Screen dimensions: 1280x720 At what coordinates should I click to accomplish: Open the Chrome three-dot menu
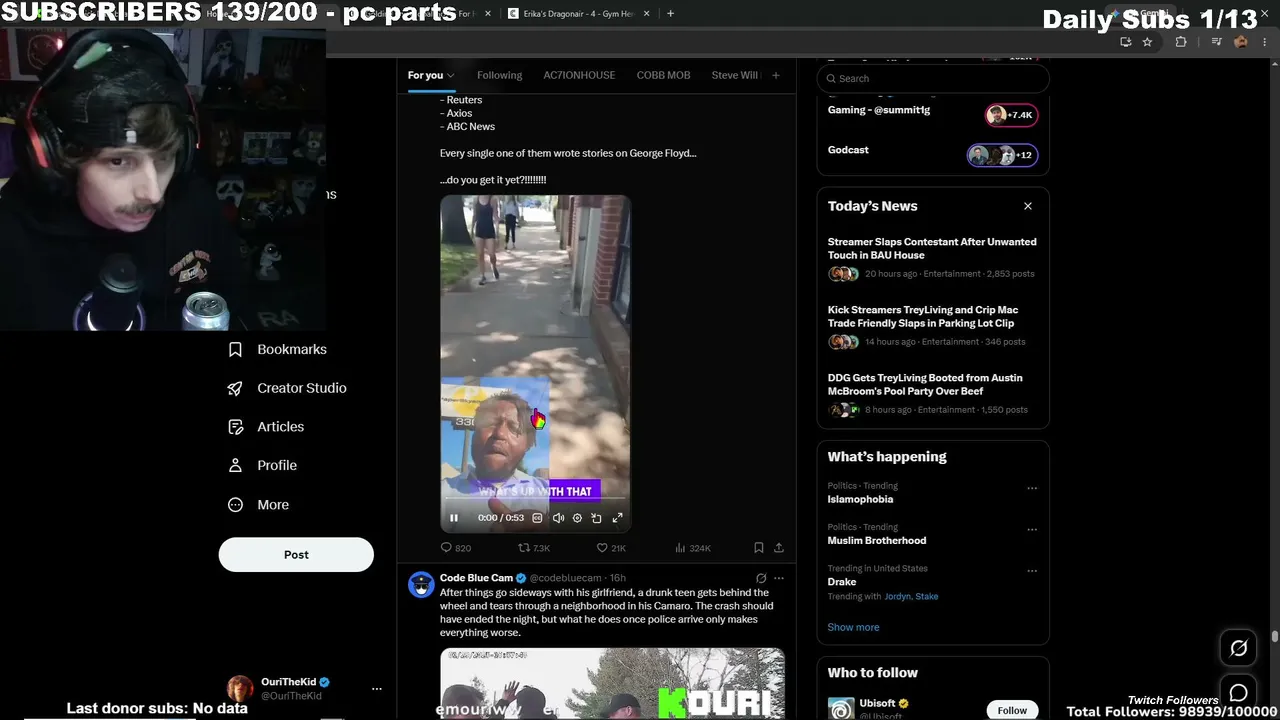coord(1263,42)
